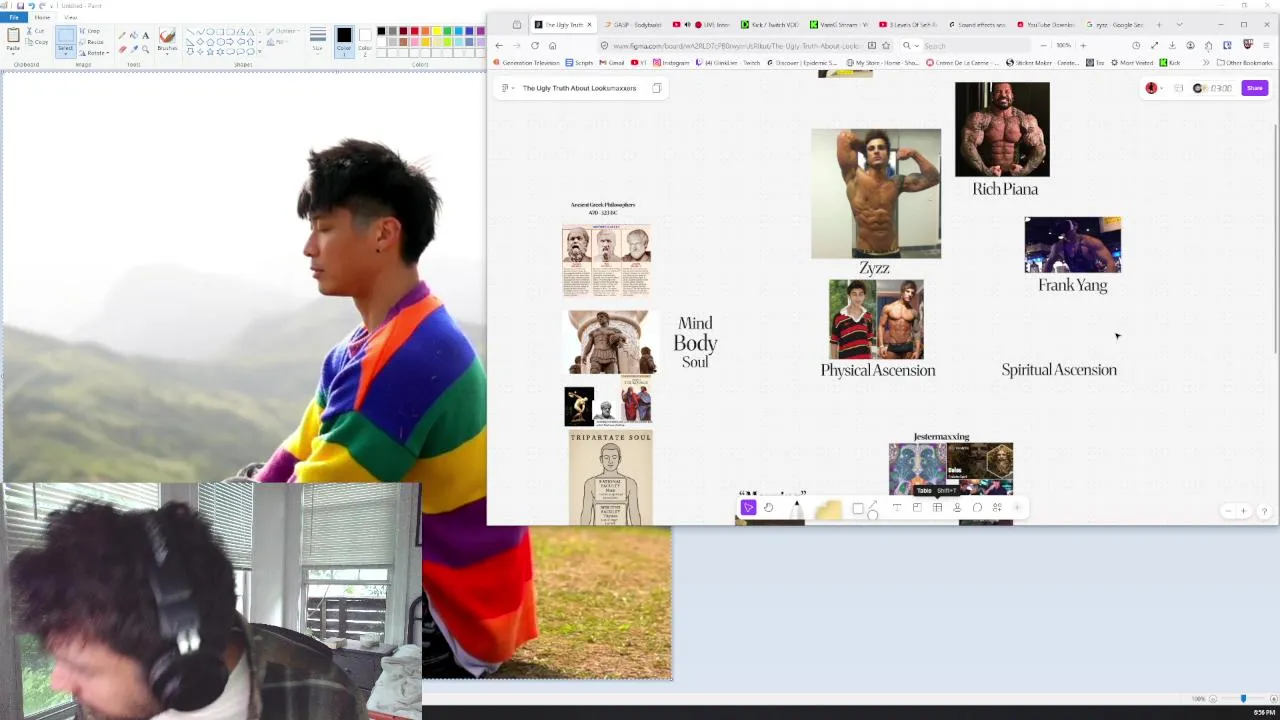Select the Color picker tool in Paint
Image resolution: width=1280 pixels, height=720 pixels.
(x=134, y=48)
